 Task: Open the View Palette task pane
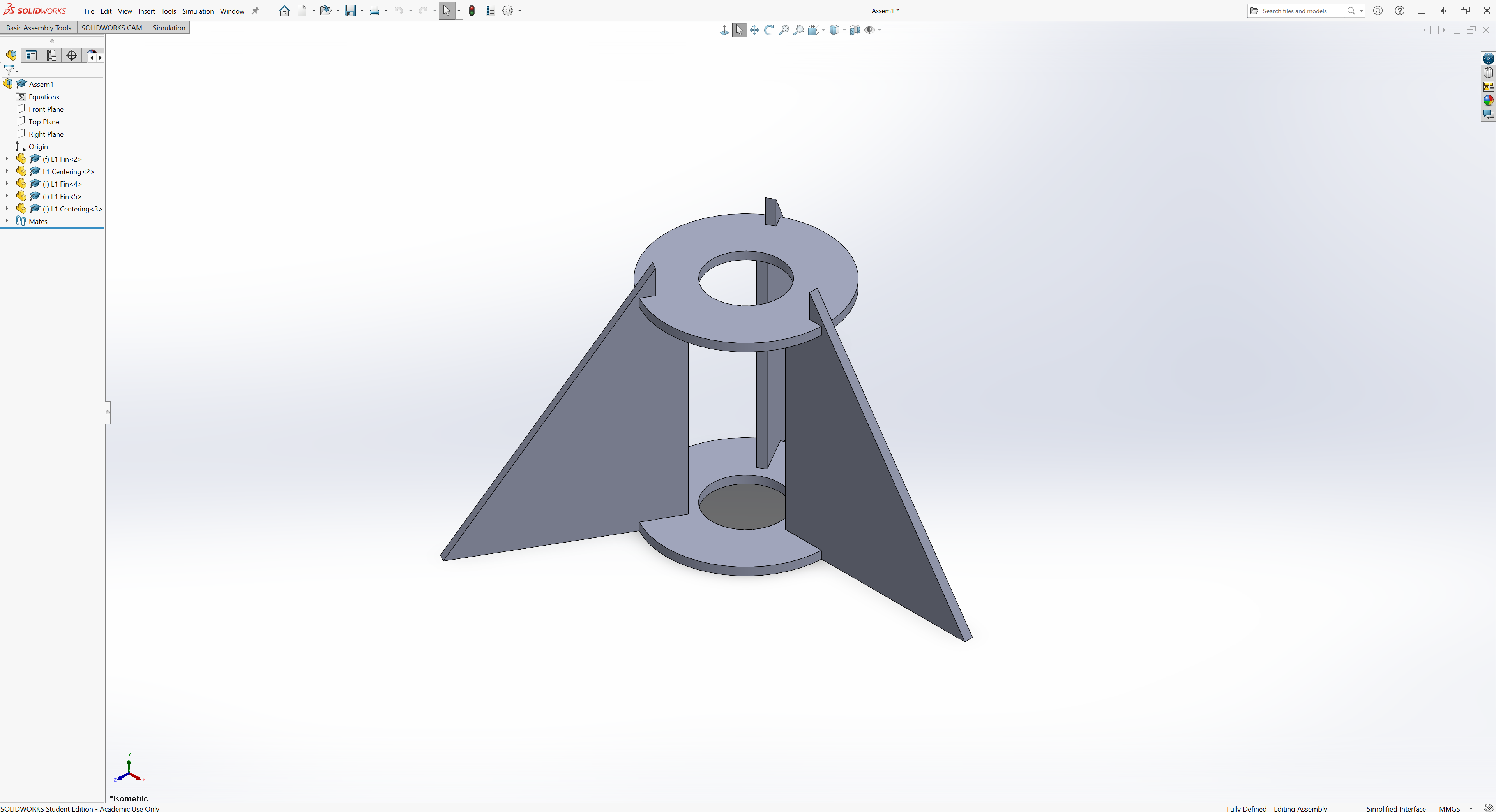coord(1488,86)
